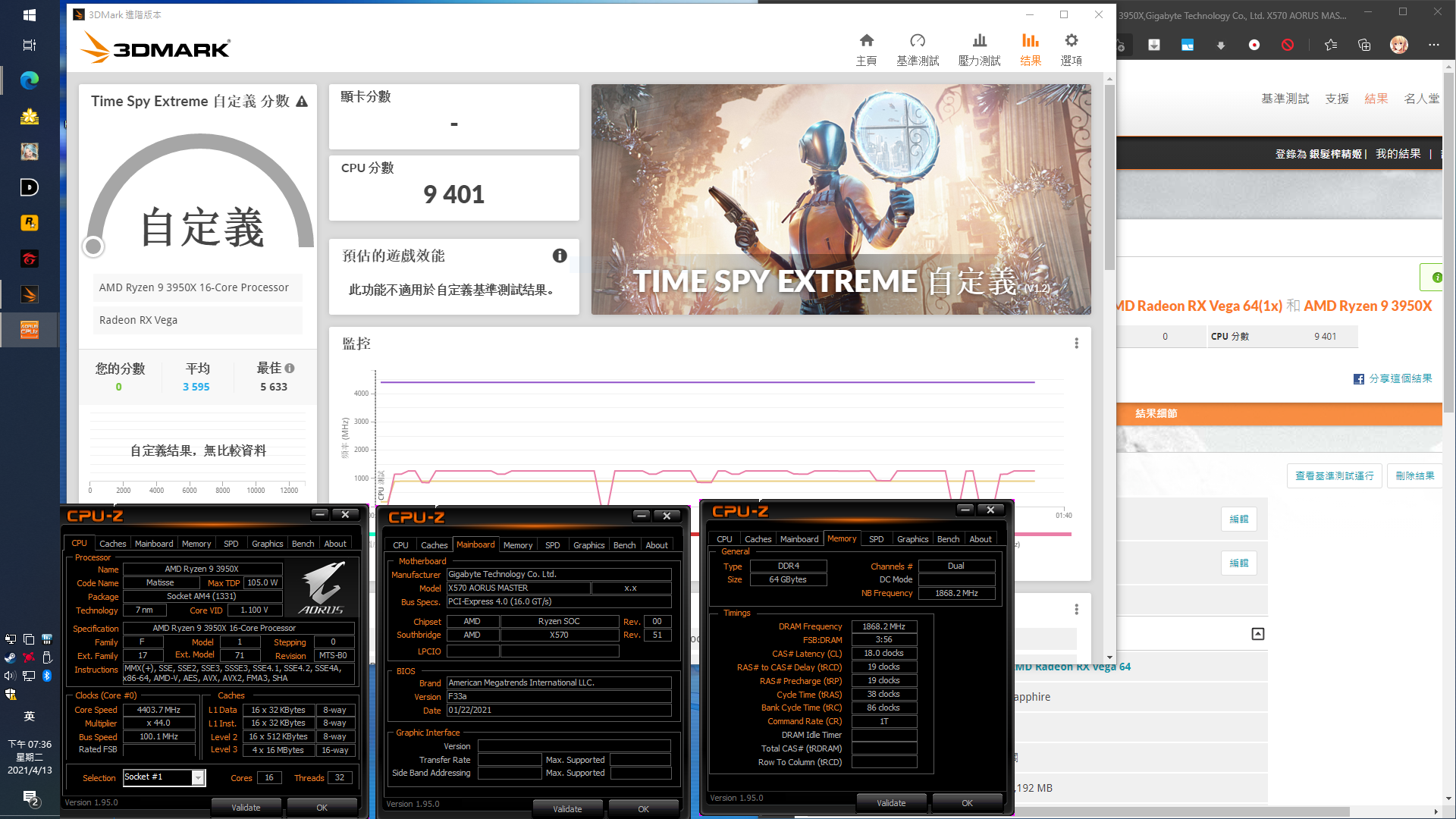
Task: Switch to AORUS CPU-Z taskbar icon
Action: click(30, 330)
